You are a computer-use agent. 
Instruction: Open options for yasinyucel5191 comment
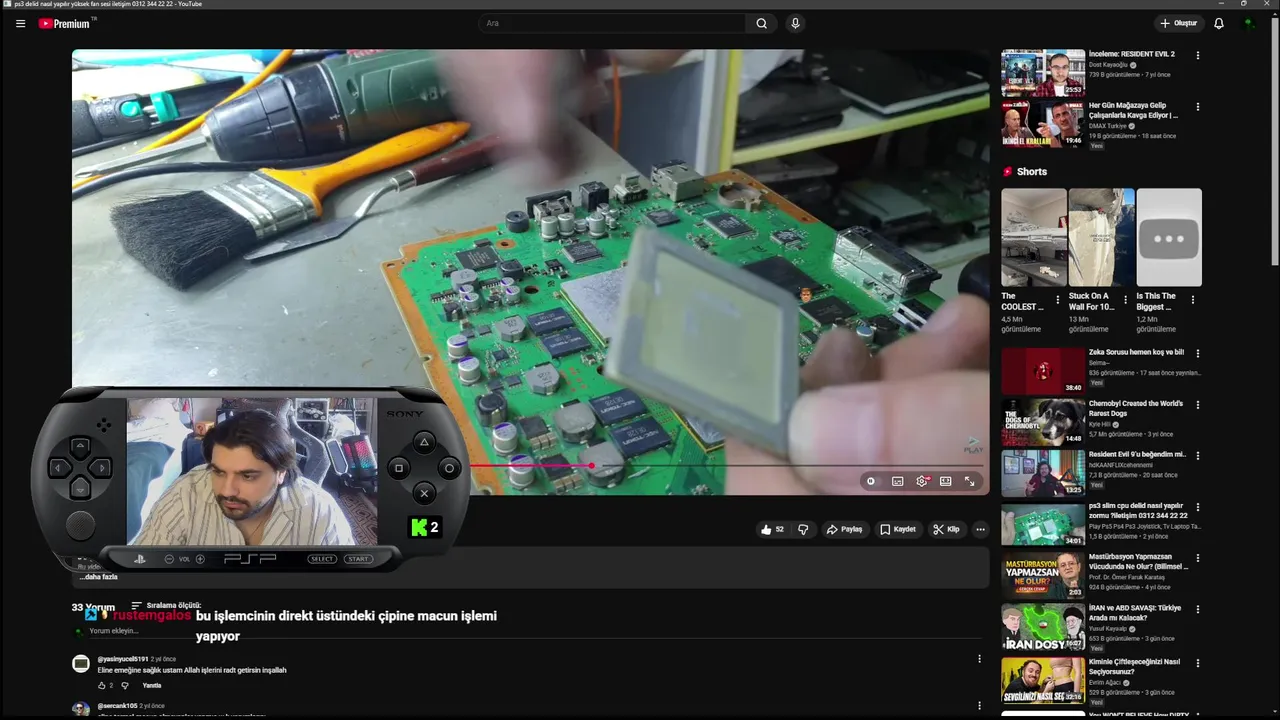979,659
